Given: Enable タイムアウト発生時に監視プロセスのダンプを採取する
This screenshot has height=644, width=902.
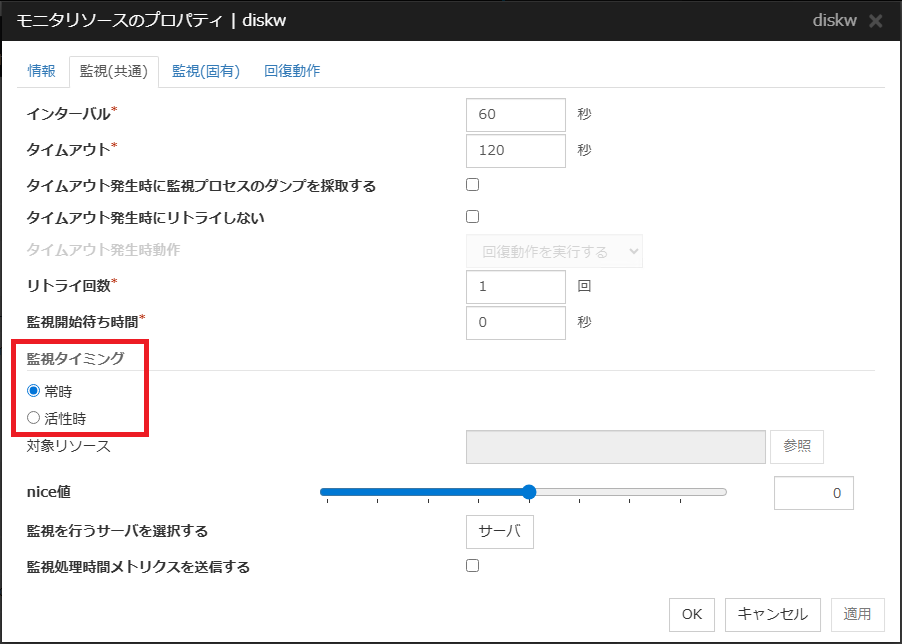Looking at the screenshot, I should coord(471,184).
